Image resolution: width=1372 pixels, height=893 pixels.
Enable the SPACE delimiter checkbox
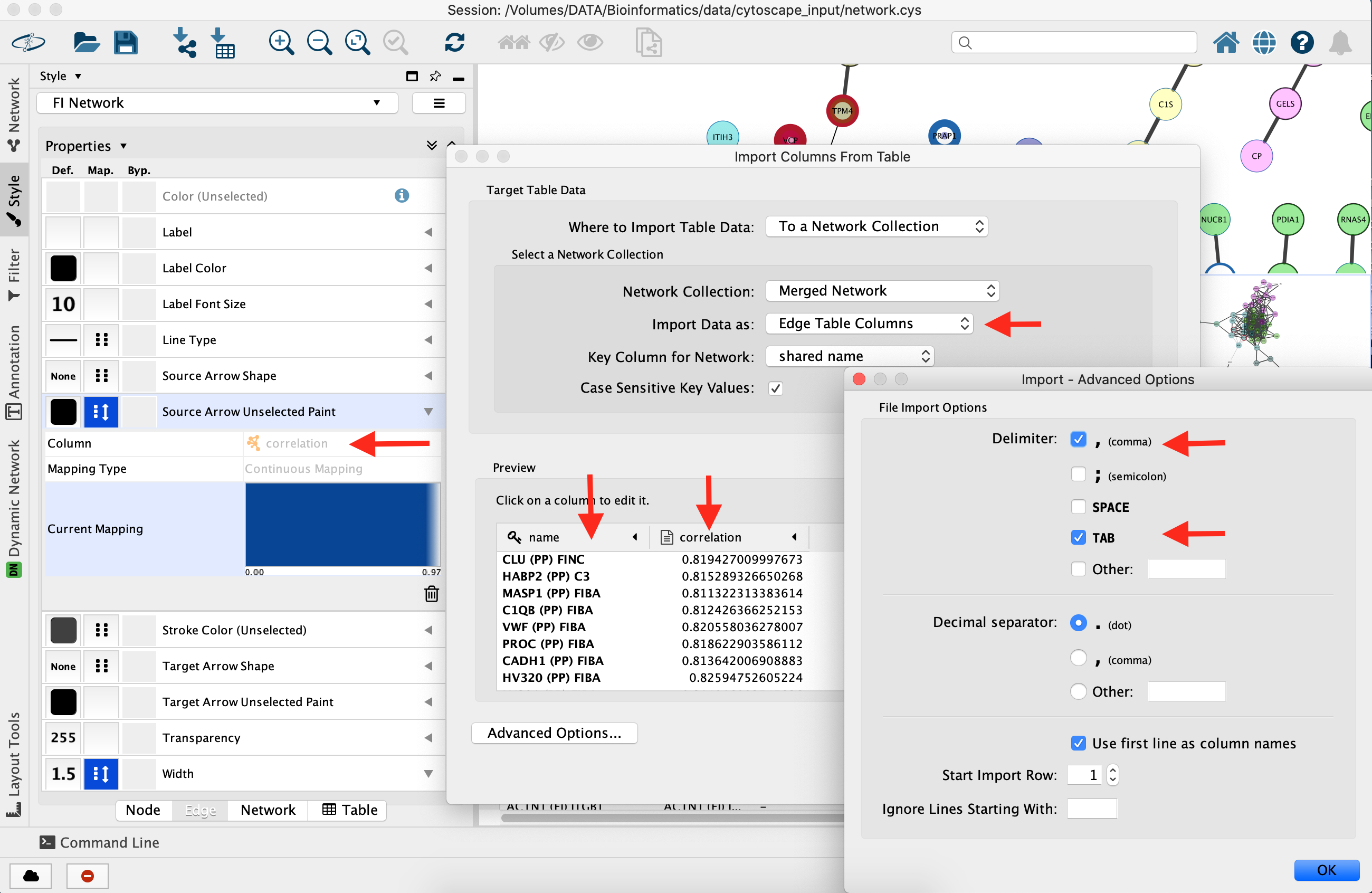point(1078,507)
